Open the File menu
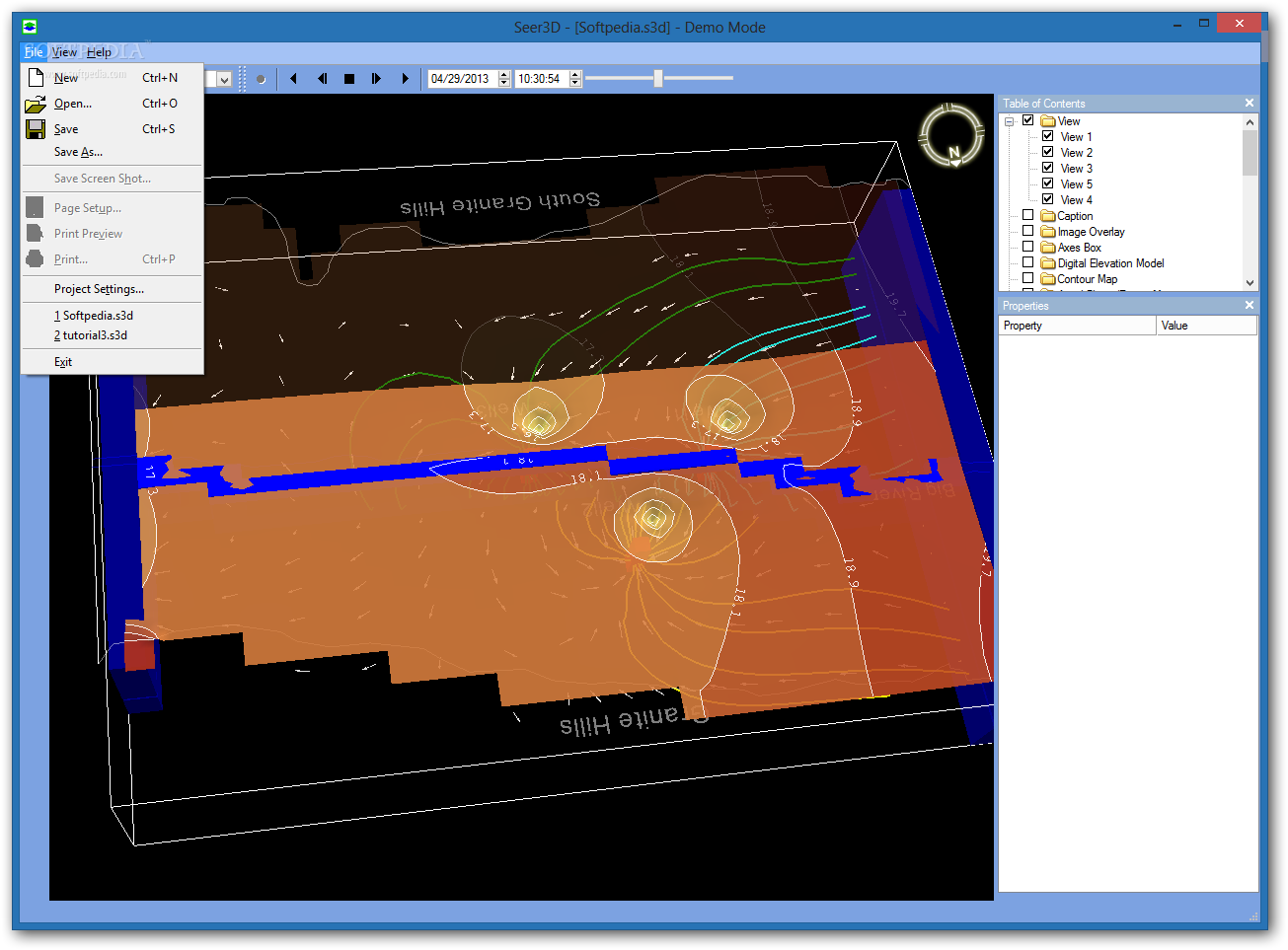Image resolution: width=1288 pixels, height=950 pixels. (x=34, y=52)
